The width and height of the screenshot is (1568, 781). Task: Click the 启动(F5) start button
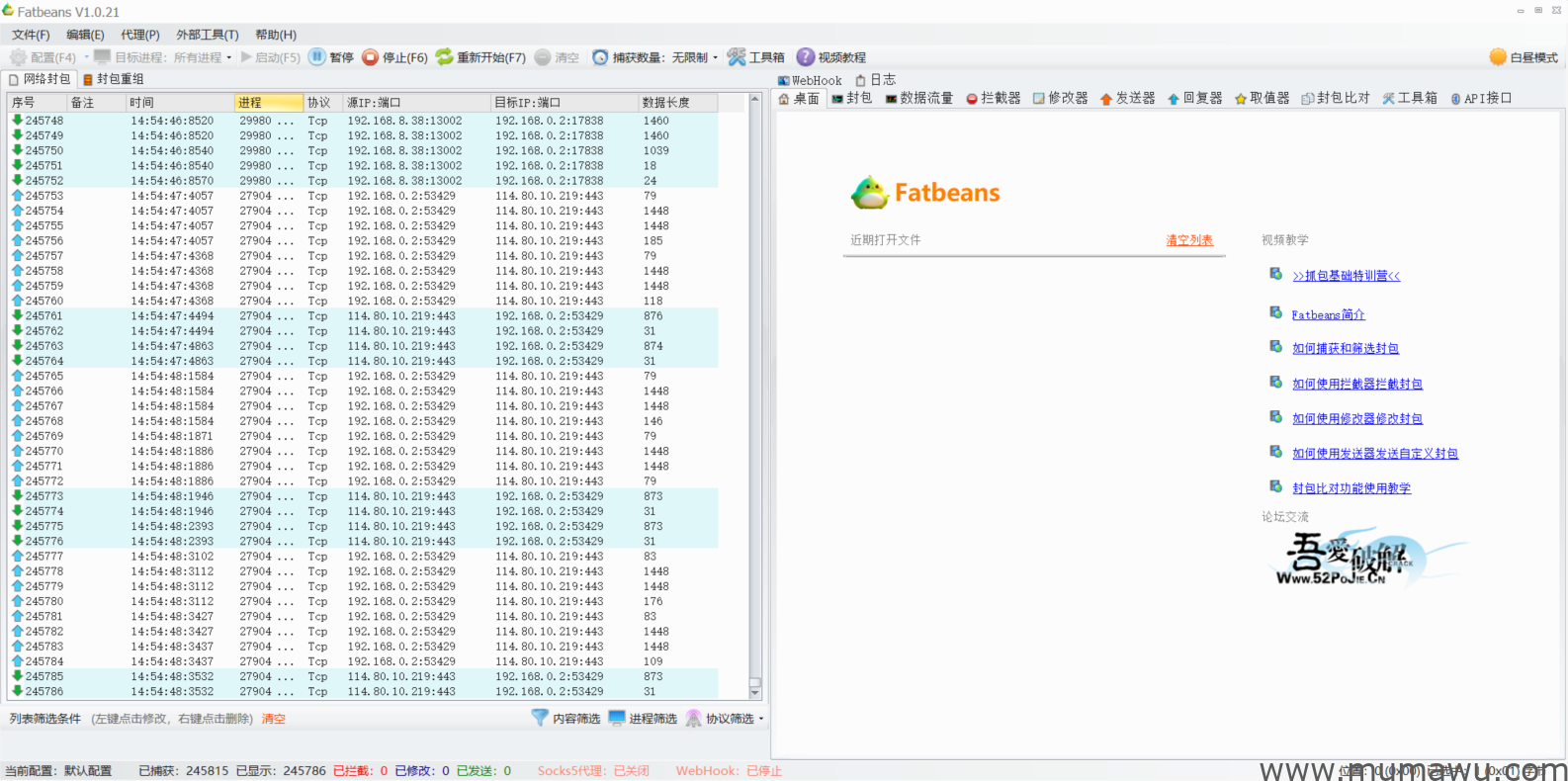pos(270,57)
